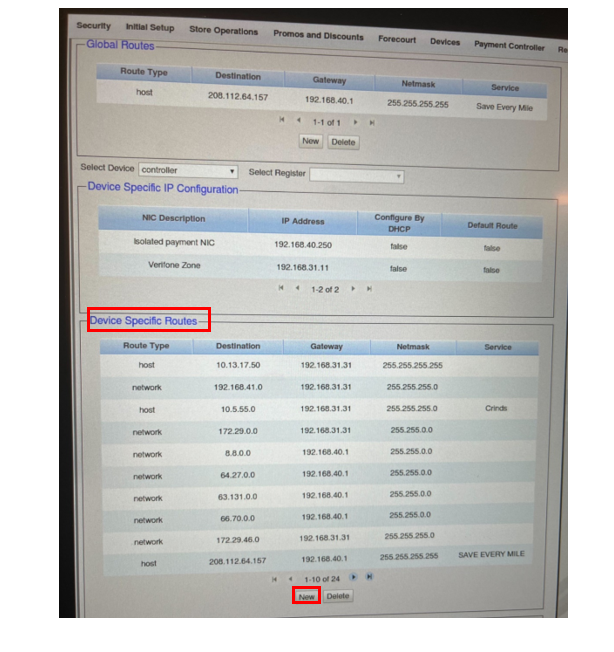Screen dimensions: 614x652
Task: Sort Global Routes by Route Type header
Action: 144,72
